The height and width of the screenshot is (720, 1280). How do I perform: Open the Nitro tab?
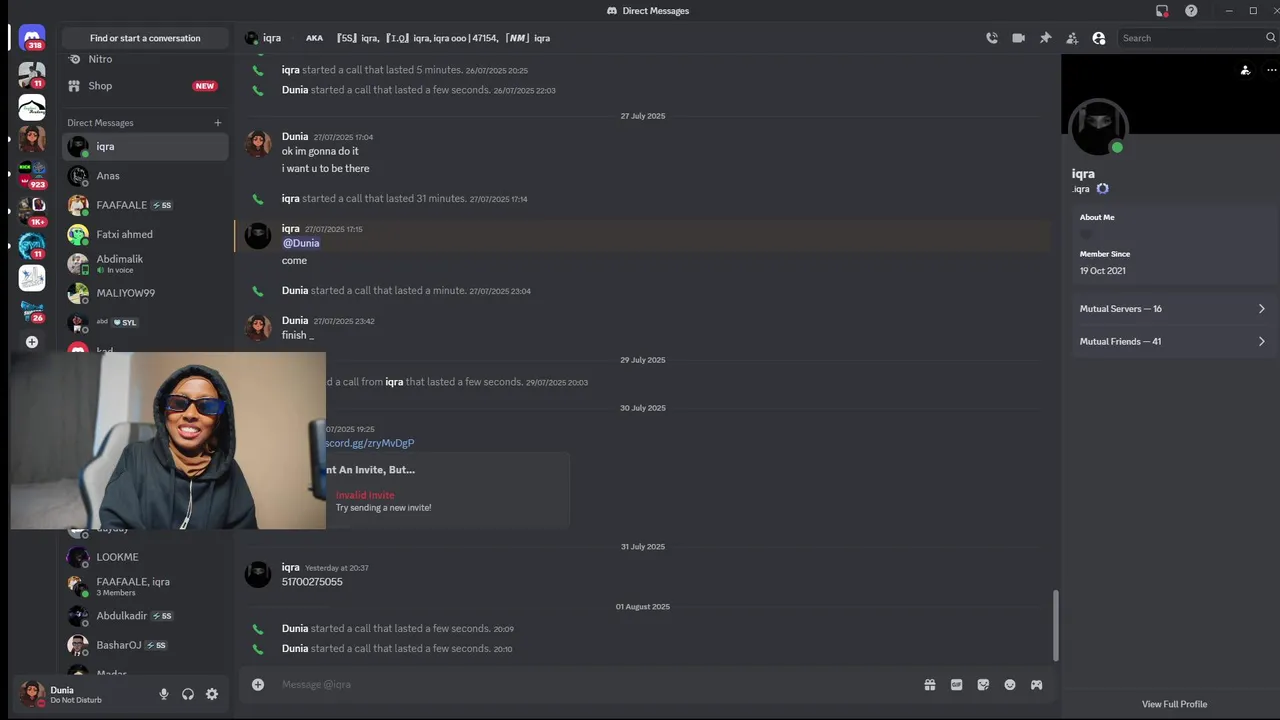click(x=145, y=60)
